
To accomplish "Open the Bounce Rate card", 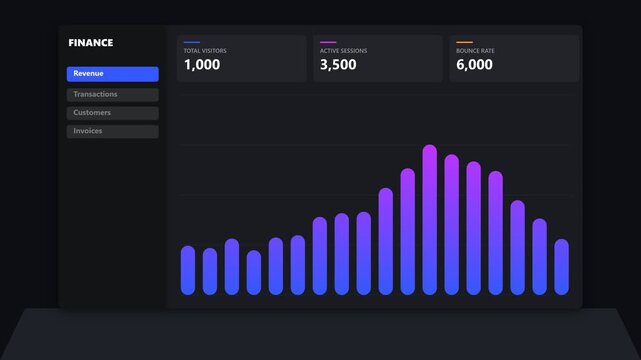I will [x=514, y=58].
